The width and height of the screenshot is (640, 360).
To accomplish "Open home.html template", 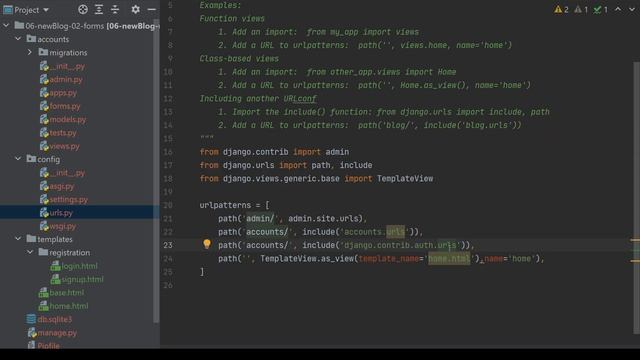I will (x=69, y=306).
